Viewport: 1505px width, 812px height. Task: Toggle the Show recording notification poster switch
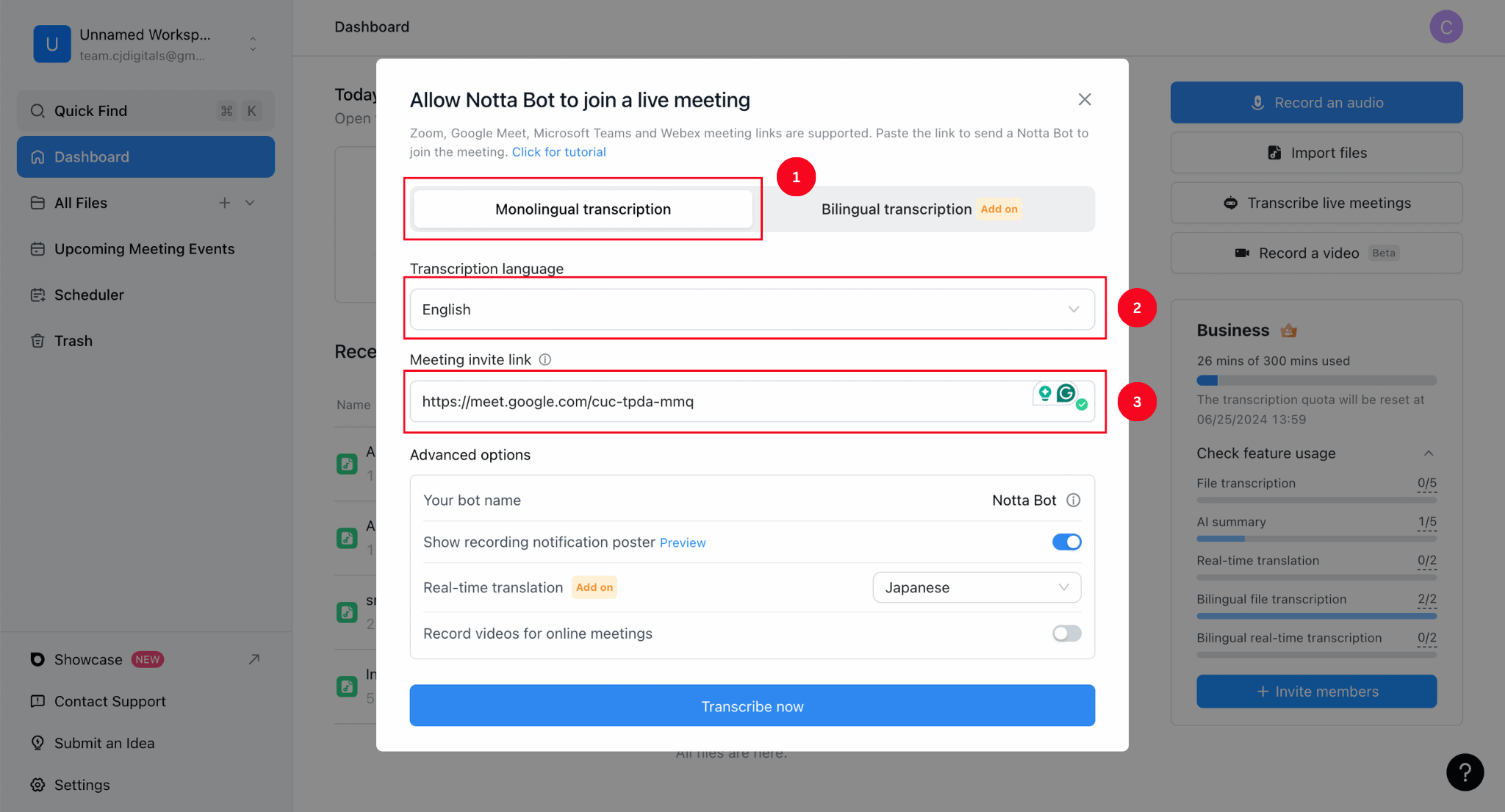(1065, 541)
